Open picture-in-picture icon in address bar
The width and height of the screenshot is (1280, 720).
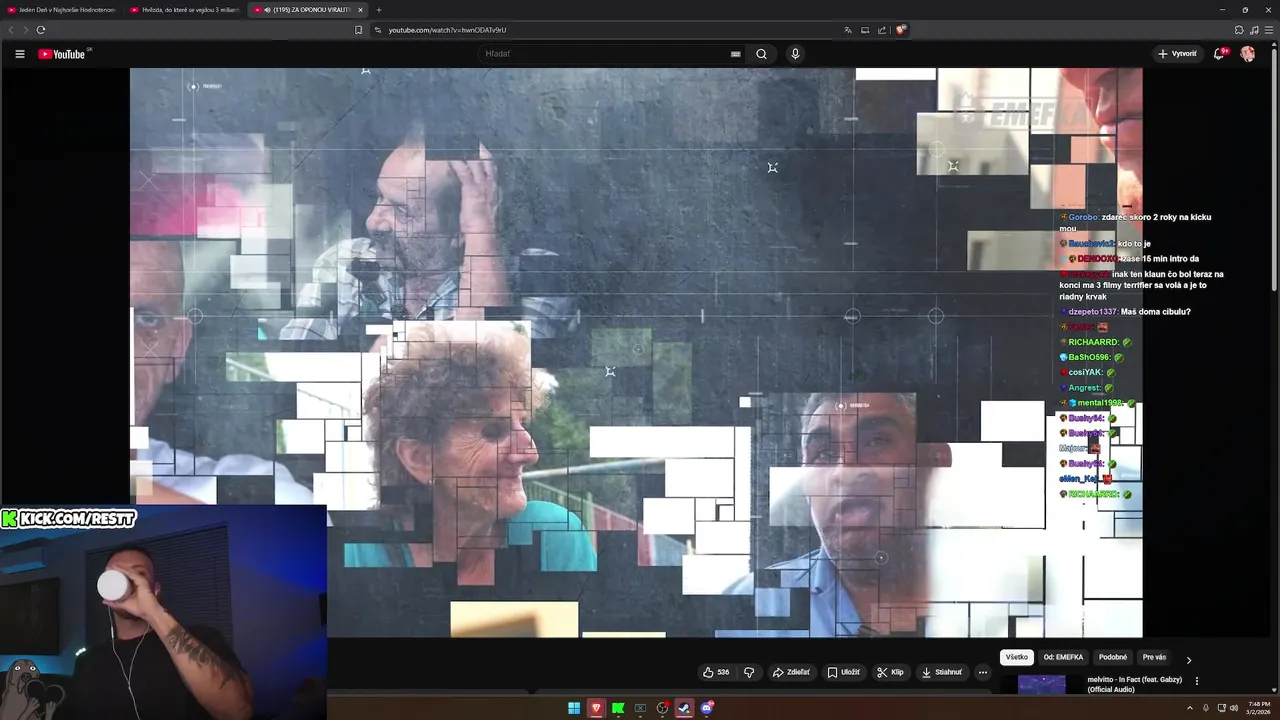(x=865, y=30)
